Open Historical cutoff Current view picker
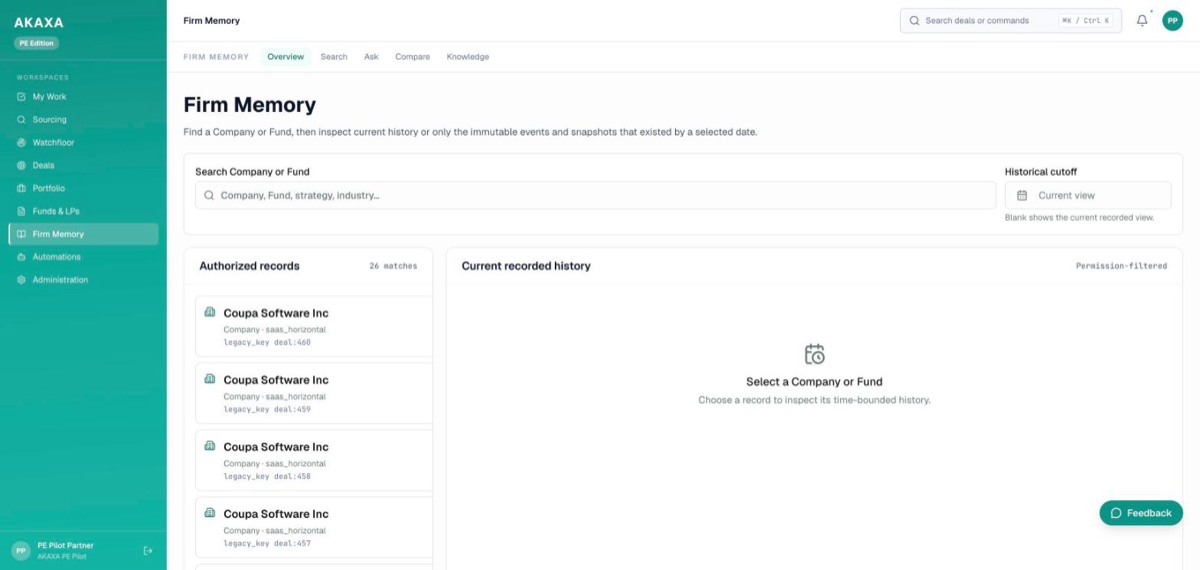This screenshot has height=570, width=1200. click(x=1088, y=195)
